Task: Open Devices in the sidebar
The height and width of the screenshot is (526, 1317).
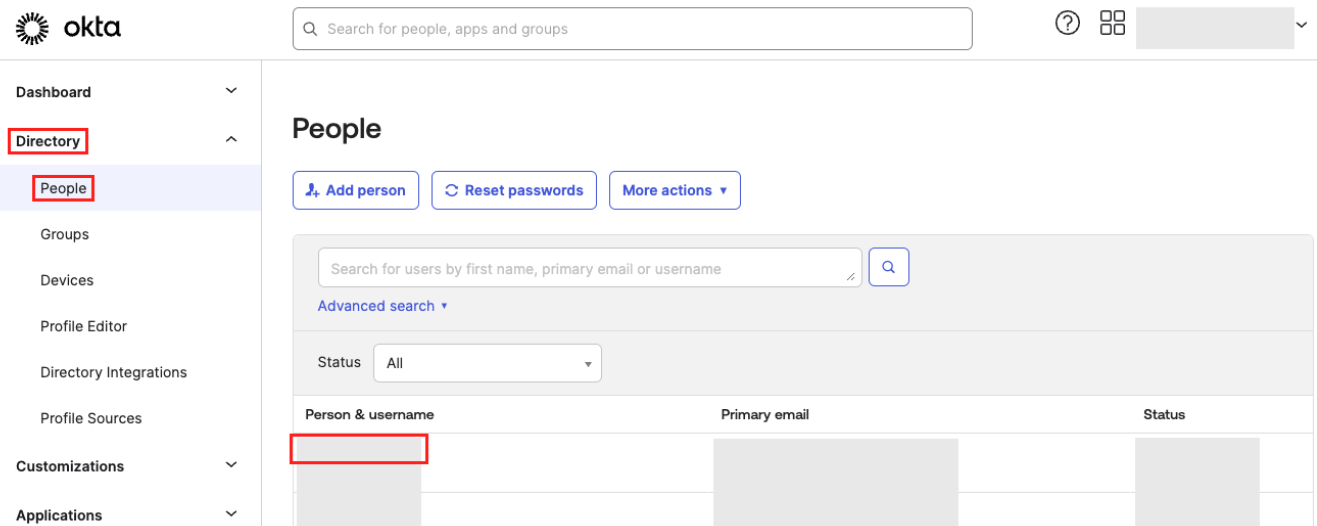Action: (x=67, y=280)
